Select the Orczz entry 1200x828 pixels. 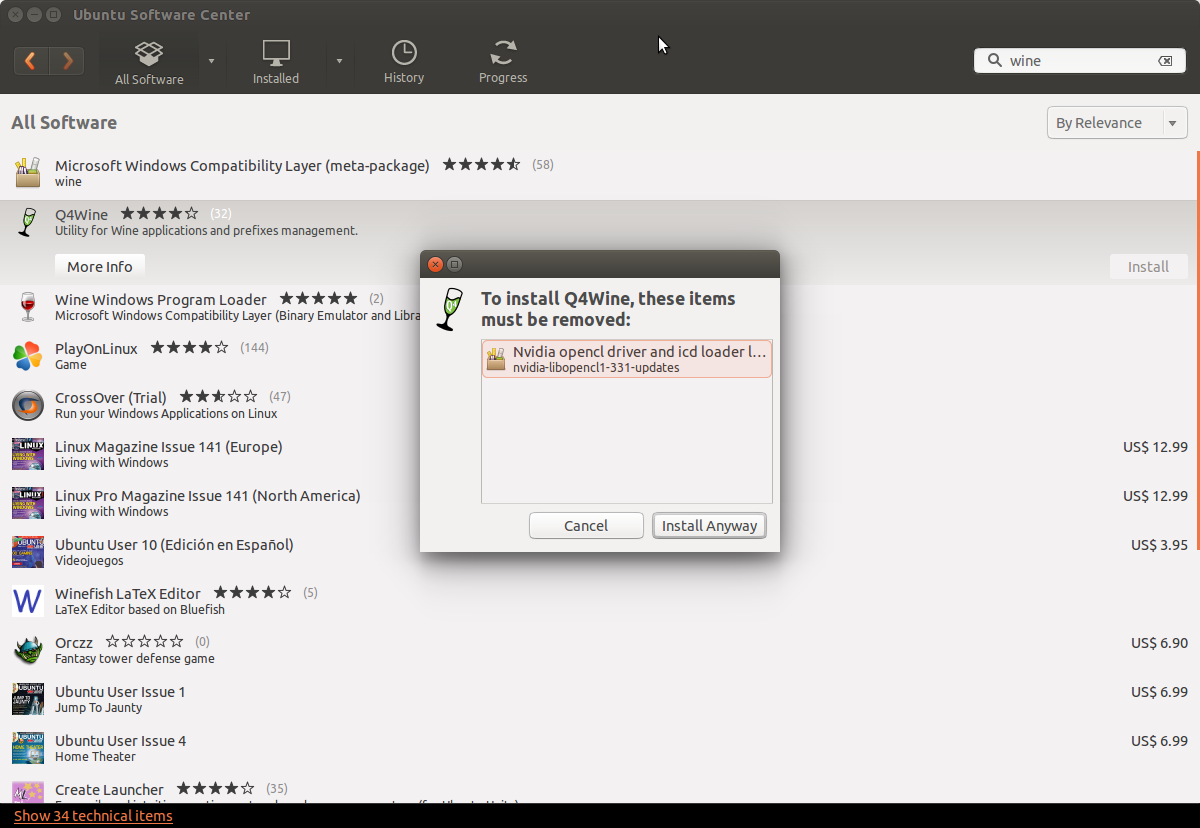[74, 642]
